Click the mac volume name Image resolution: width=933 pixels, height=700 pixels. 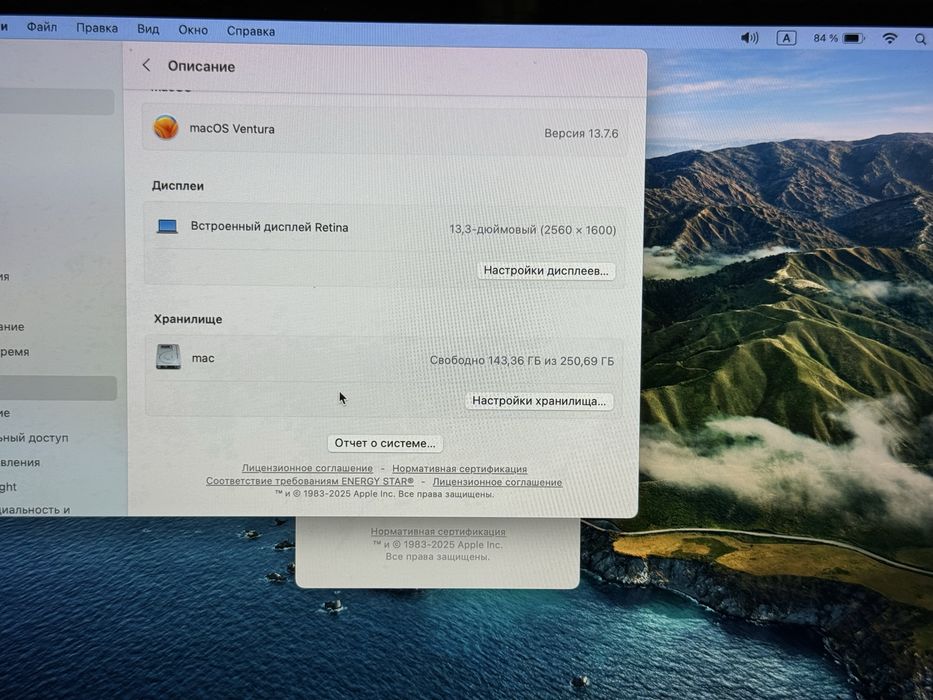pyautogui.click(x=203, y=358)
